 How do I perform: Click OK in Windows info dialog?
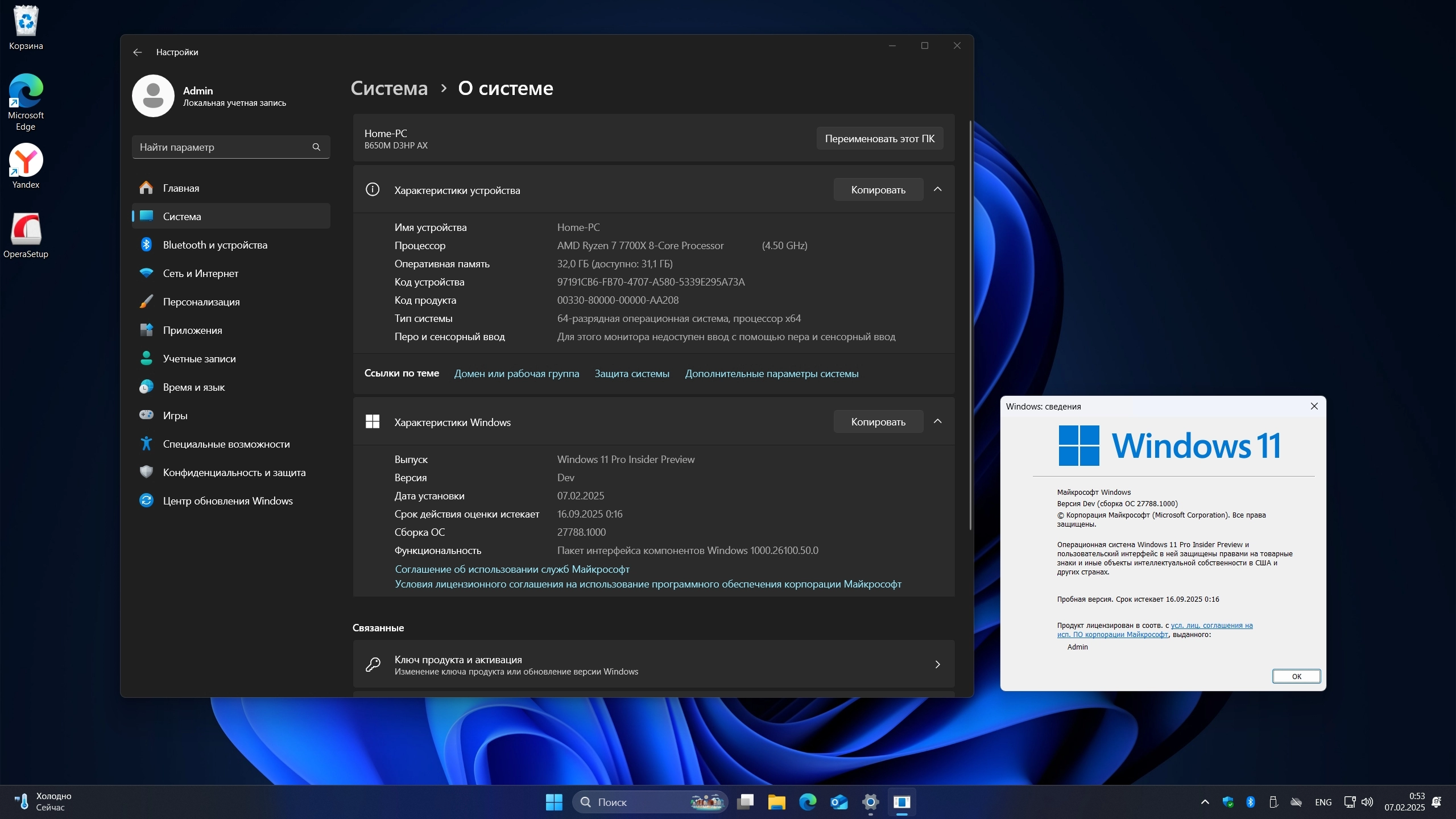click(1296, 676)
